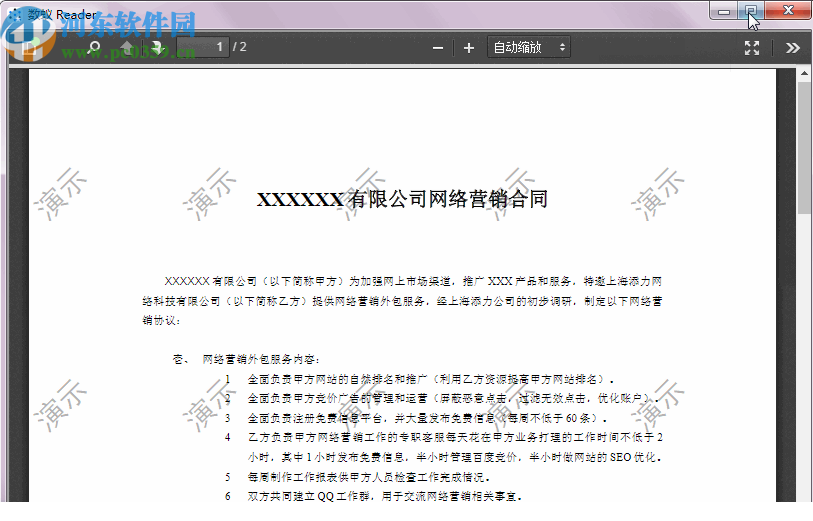Click list item 4 乙方负责甲方网络营销工作
The height and width of the screenshot is (521, 813).
444,447
